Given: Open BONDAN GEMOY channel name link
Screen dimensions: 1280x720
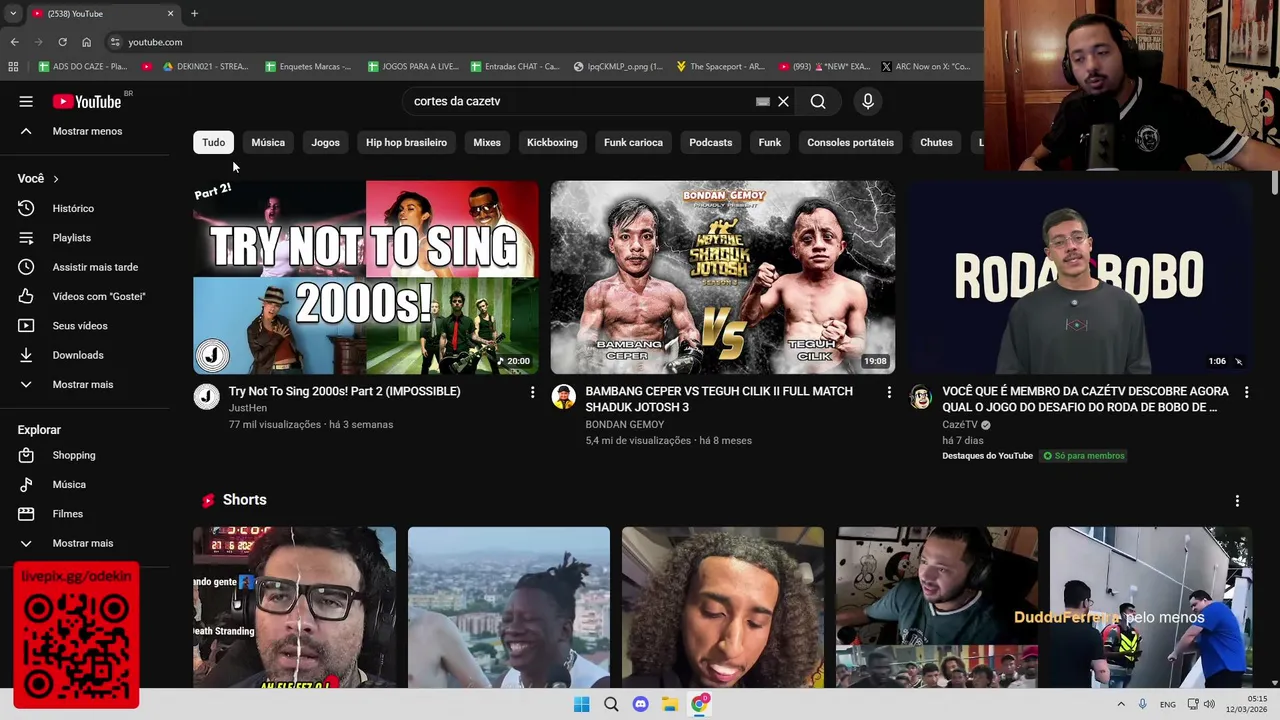Looking at the screenshot, I should [625, 424].
